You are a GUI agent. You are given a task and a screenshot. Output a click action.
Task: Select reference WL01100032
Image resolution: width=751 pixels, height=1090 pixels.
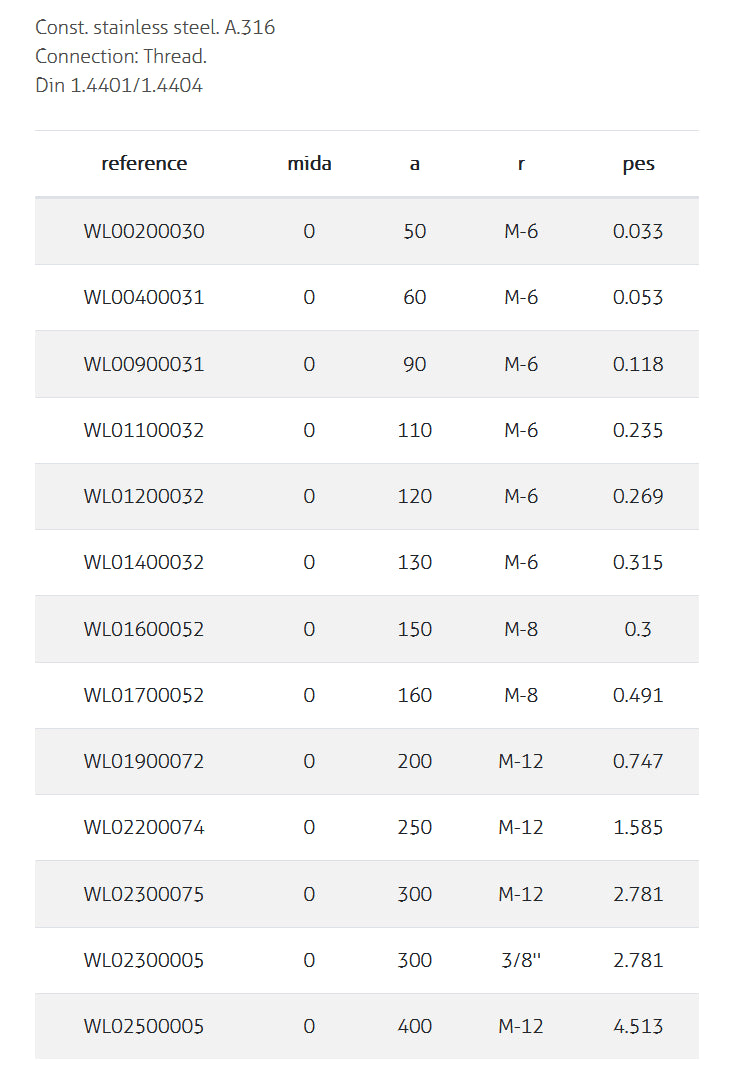144,430
